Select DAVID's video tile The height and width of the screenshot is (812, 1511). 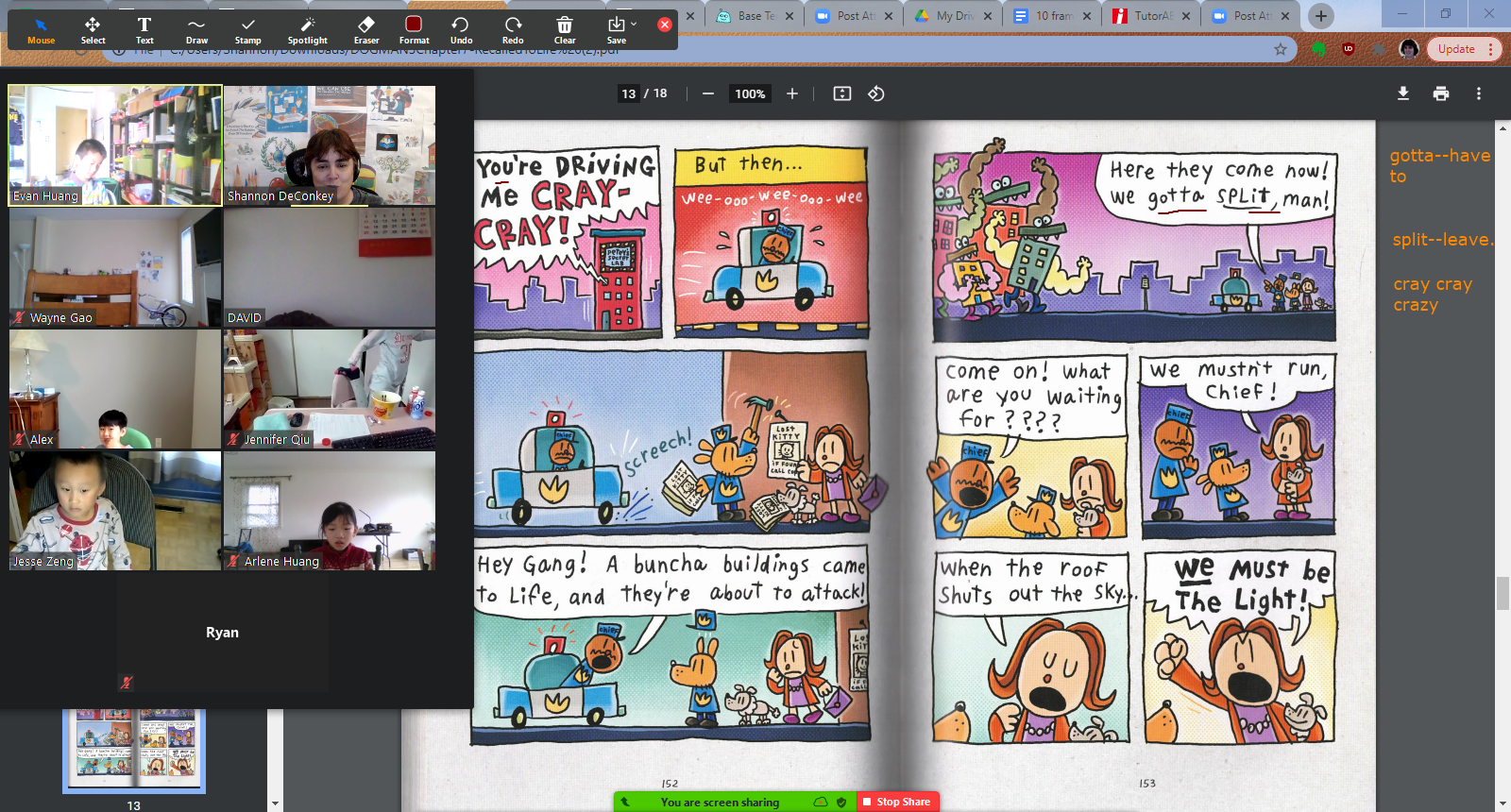tap(330, 267)
